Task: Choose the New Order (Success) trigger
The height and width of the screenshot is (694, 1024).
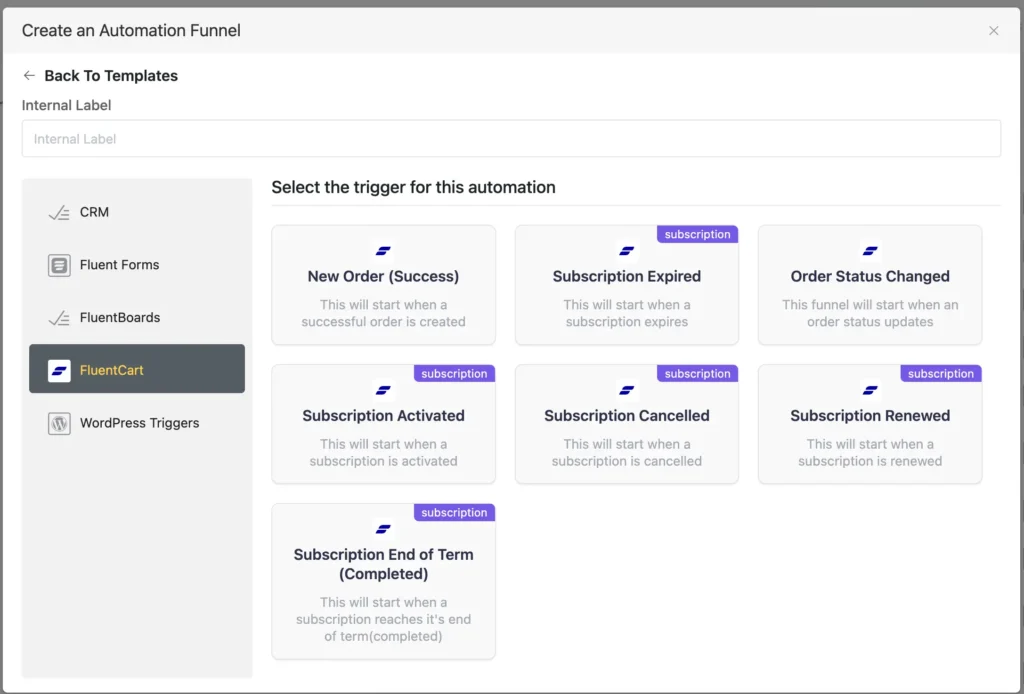Action: [383, 286]
